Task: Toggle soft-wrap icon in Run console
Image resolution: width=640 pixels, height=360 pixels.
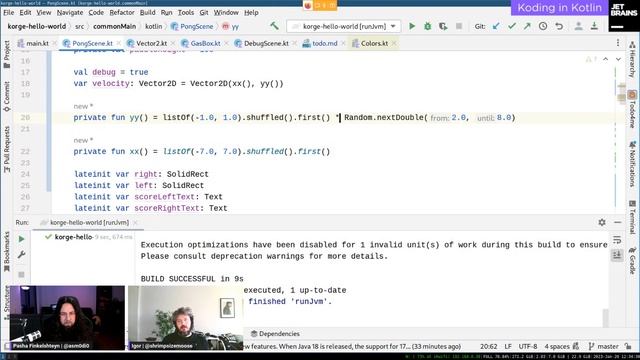Action: [617, 240]
